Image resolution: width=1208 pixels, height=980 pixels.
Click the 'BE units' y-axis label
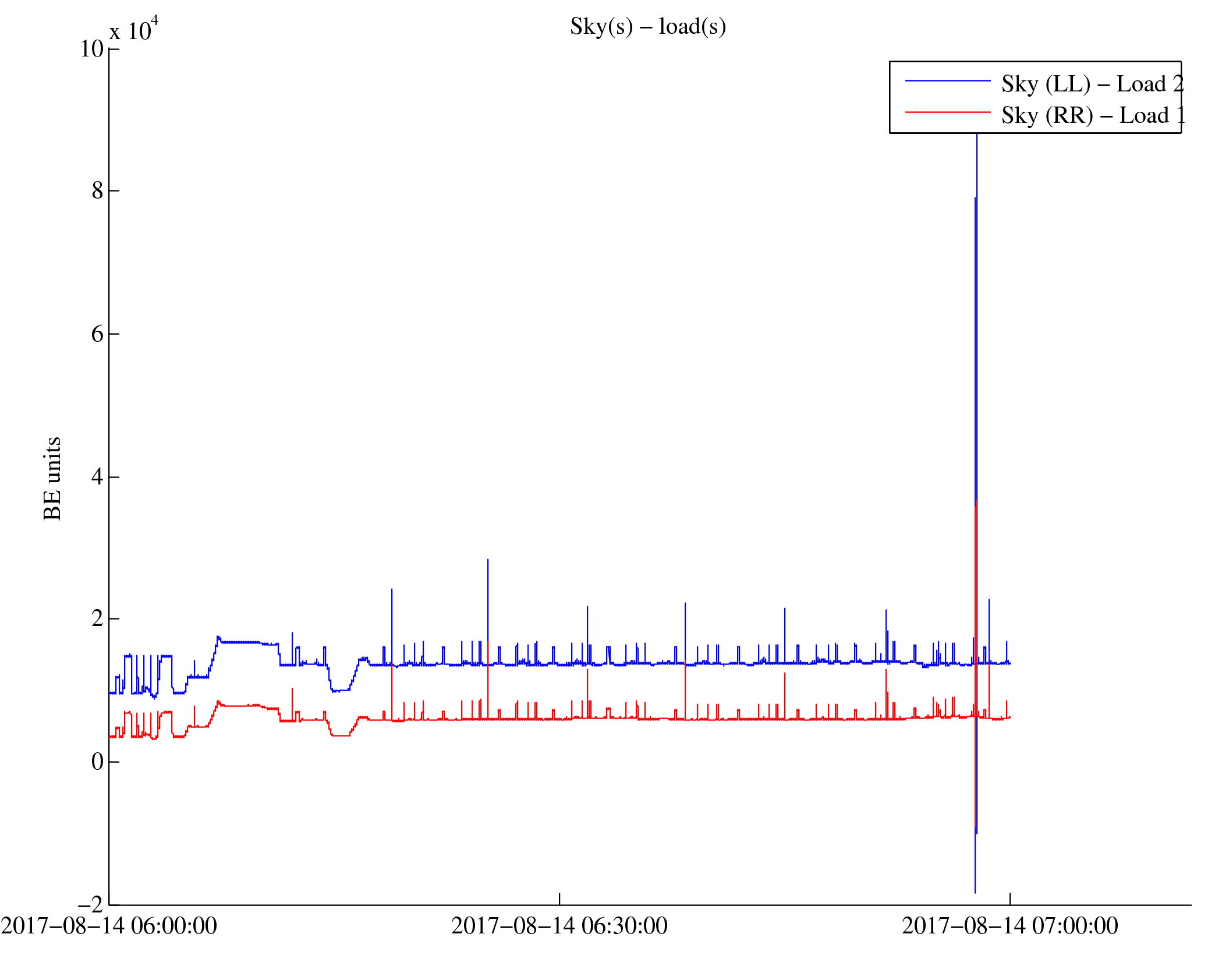click(x=52, y=479)
